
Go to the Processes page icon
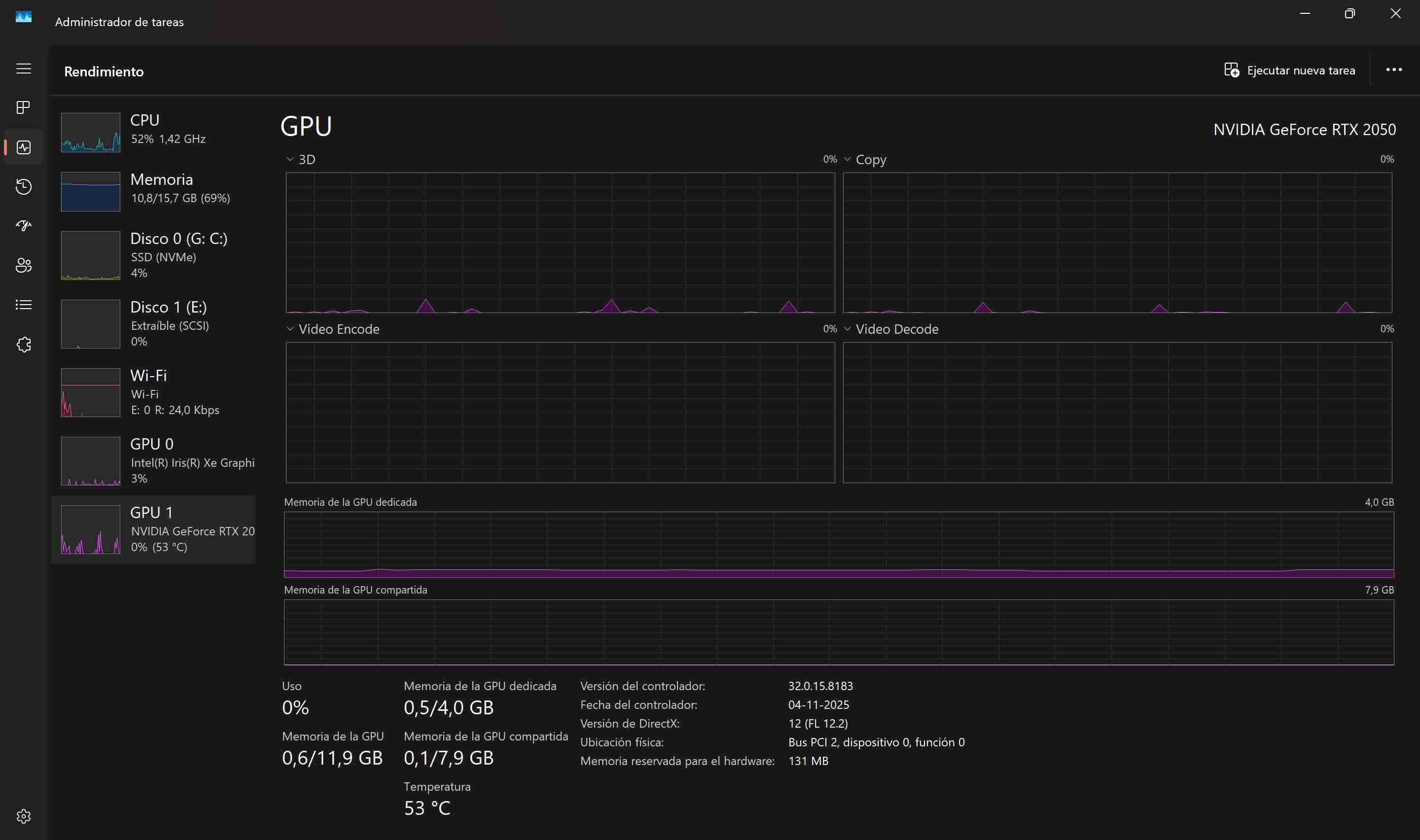(x=23, y=107)
